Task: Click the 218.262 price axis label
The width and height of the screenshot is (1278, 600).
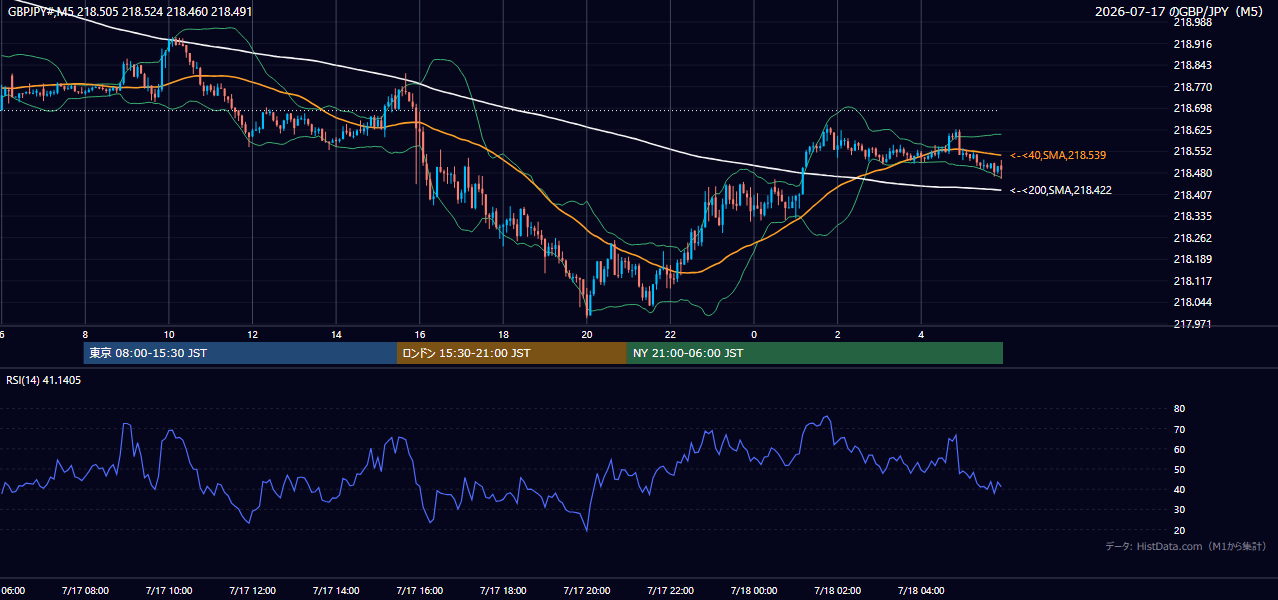Action: click(1192, 238)
